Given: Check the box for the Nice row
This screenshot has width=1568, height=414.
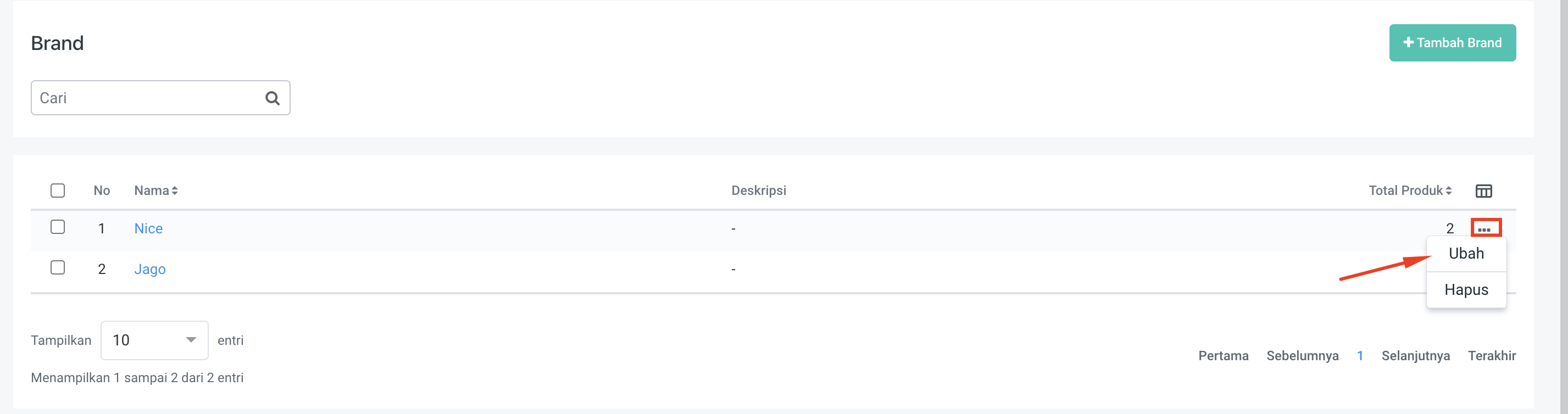Looking at the screenshot, I should tap(58, 227).
